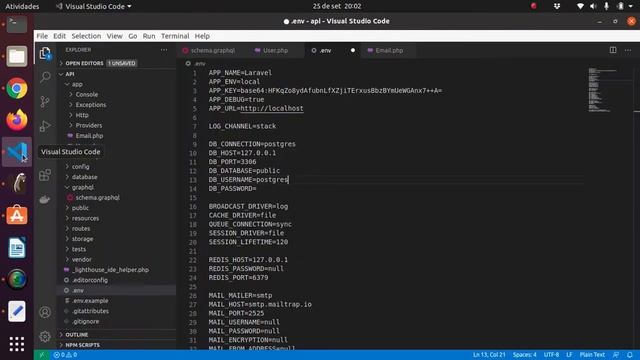Image resolution: width=640 pixels, height=360 pixels.
Task: Open system status menu in top bar
Action: (606, 6)
